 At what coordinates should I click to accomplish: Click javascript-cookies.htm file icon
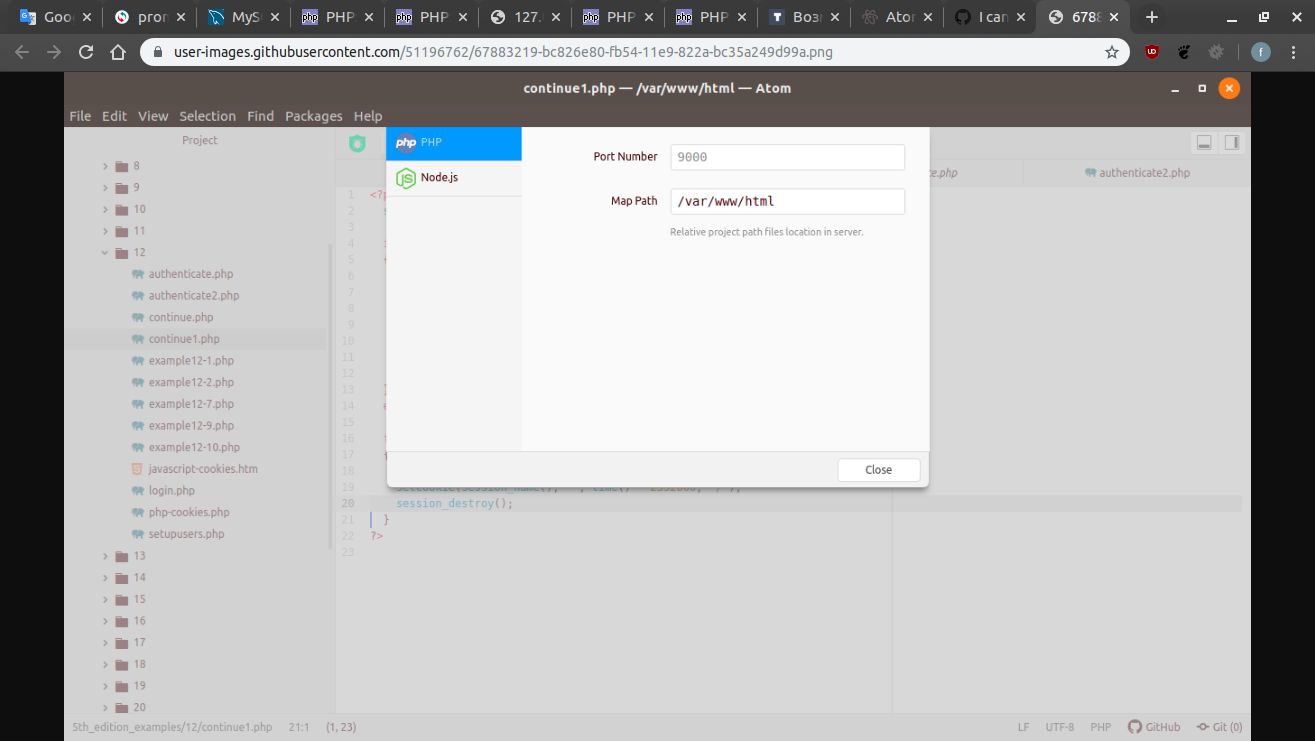[138, 469]
